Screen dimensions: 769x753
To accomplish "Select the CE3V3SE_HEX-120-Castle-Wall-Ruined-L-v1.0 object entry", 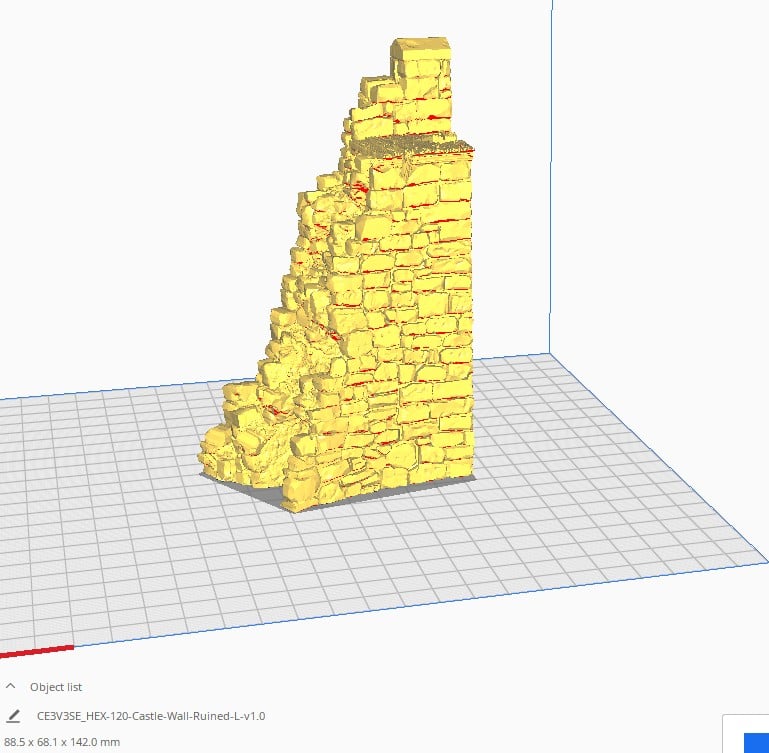I will coord(151,716).
